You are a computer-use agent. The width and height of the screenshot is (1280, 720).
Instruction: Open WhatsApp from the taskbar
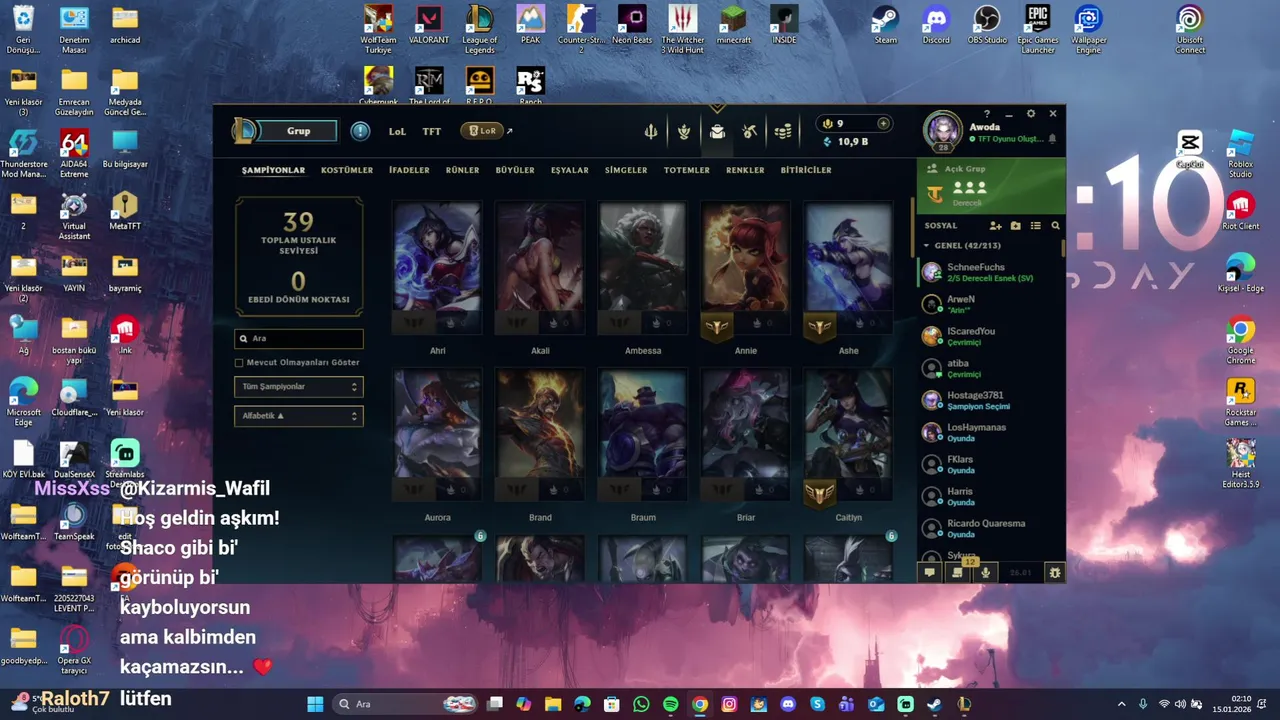point(641,704)
